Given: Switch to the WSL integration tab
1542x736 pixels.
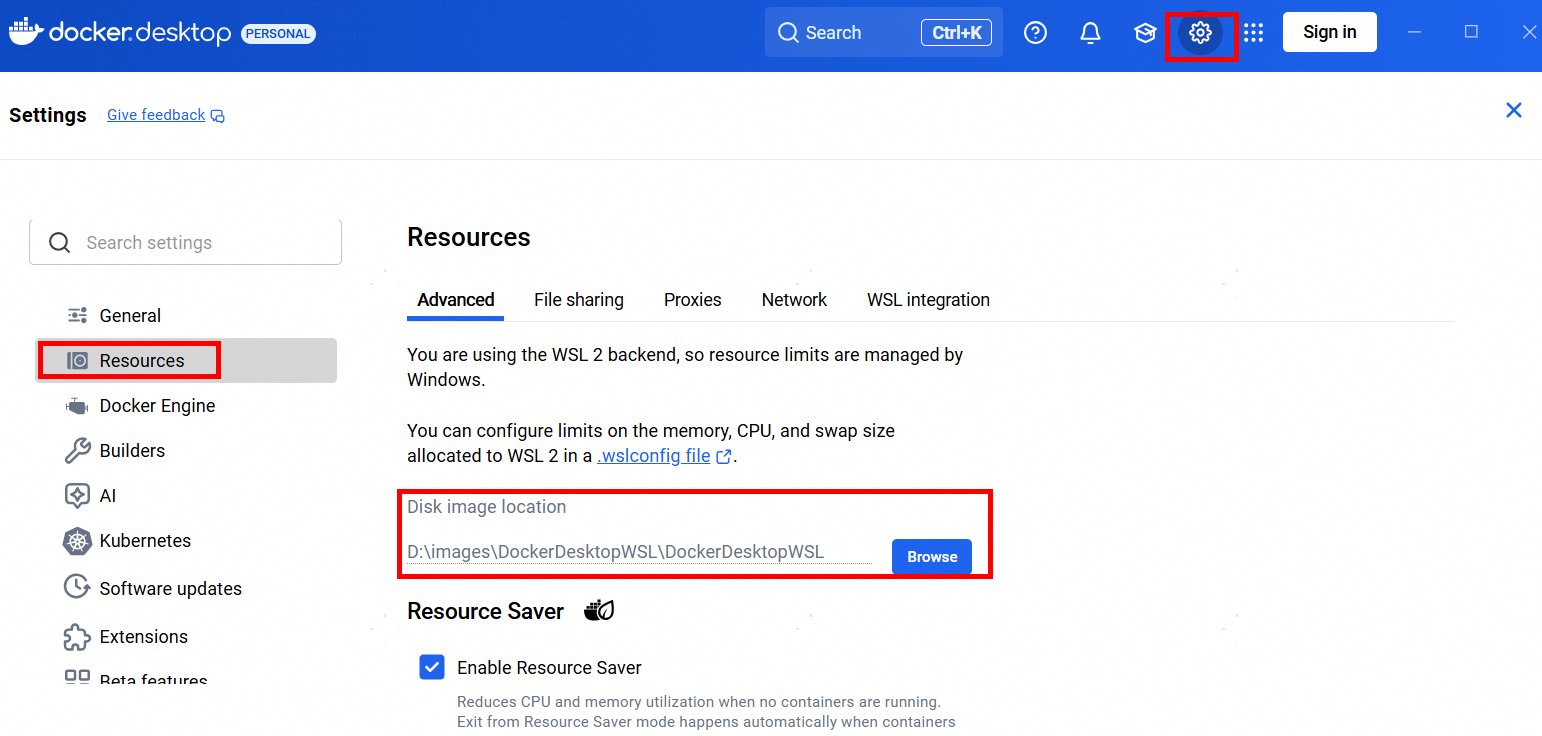Looking at the screenshot, I should point(928,300).
